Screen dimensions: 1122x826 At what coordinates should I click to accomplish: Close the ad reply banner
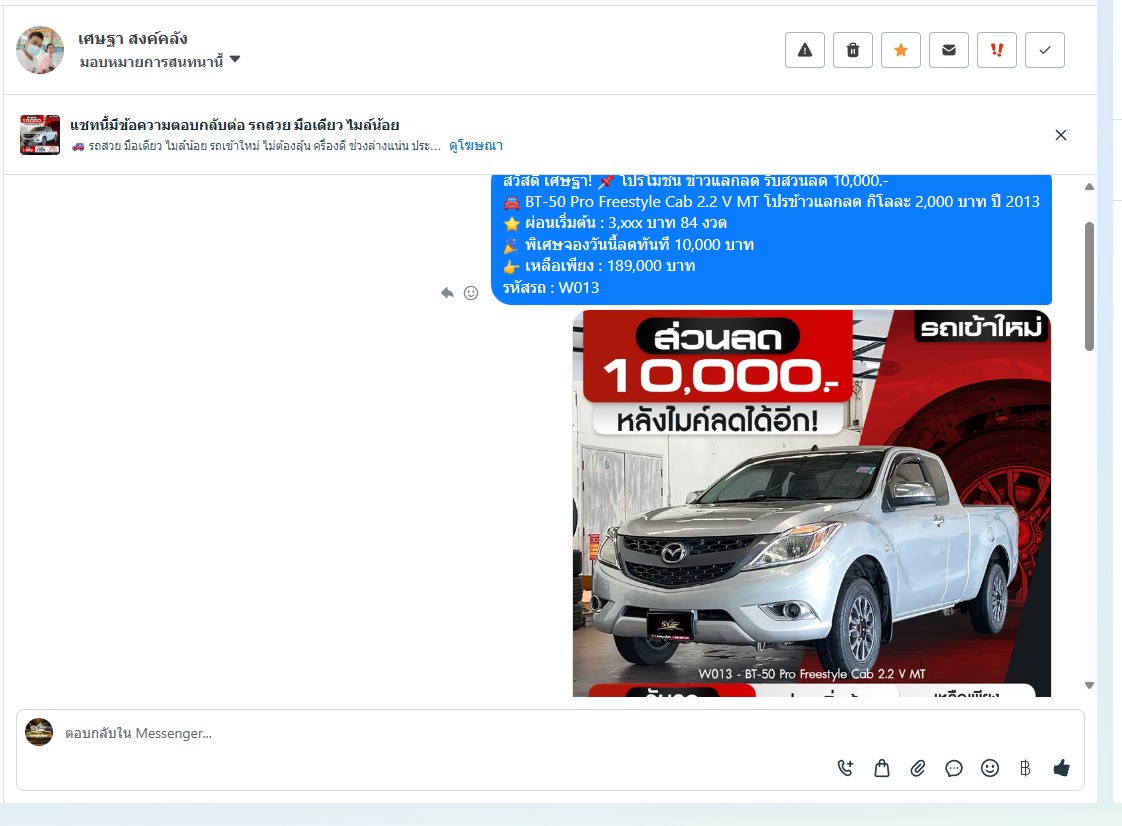(x=1060, y=135)
